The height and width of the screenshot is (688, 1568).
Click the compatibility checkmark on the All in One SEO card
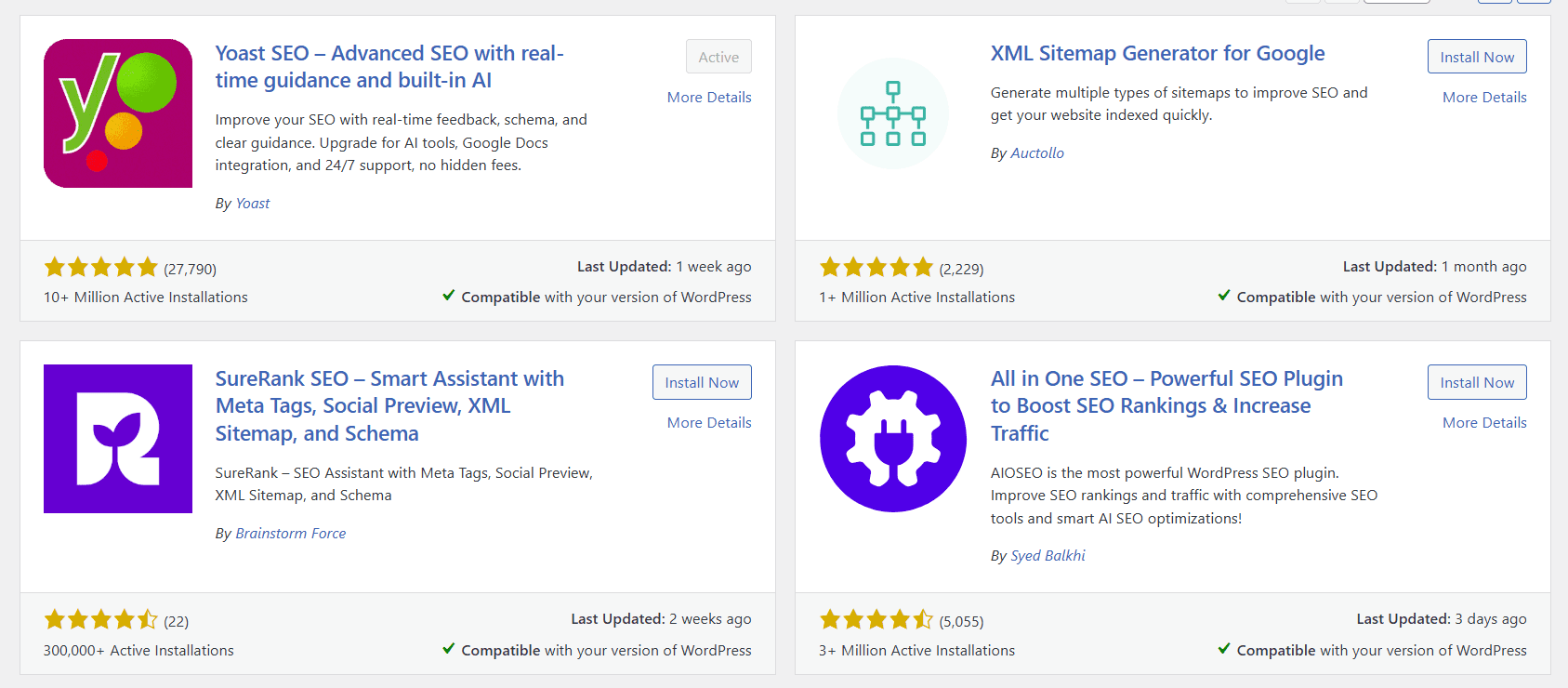coord(1224,649)
